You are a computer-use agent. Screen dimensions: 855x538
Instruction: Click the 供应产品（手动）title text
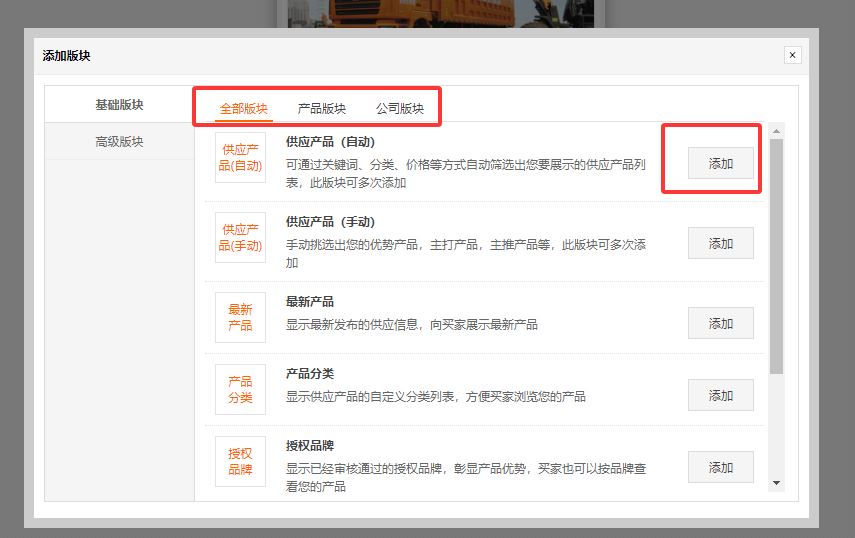click(330, 222)
